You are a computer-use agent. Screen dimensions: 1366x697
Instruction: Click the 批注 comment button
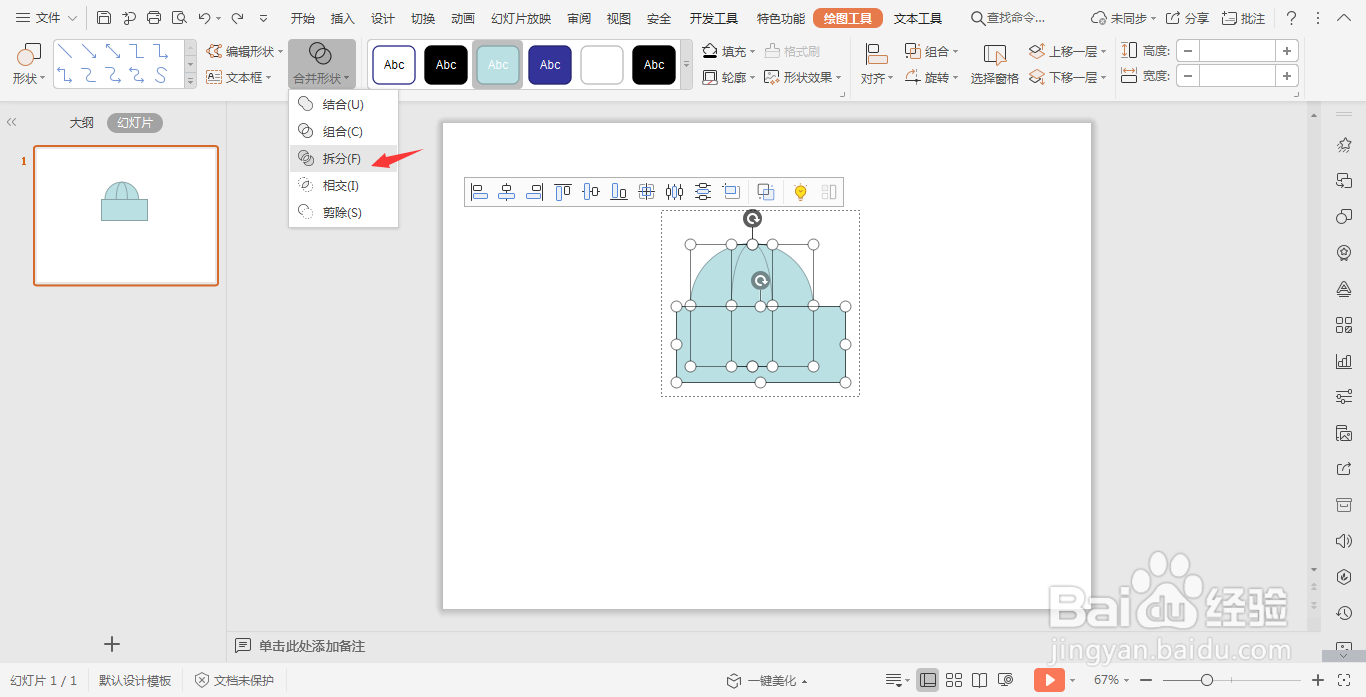[1243, 18]
